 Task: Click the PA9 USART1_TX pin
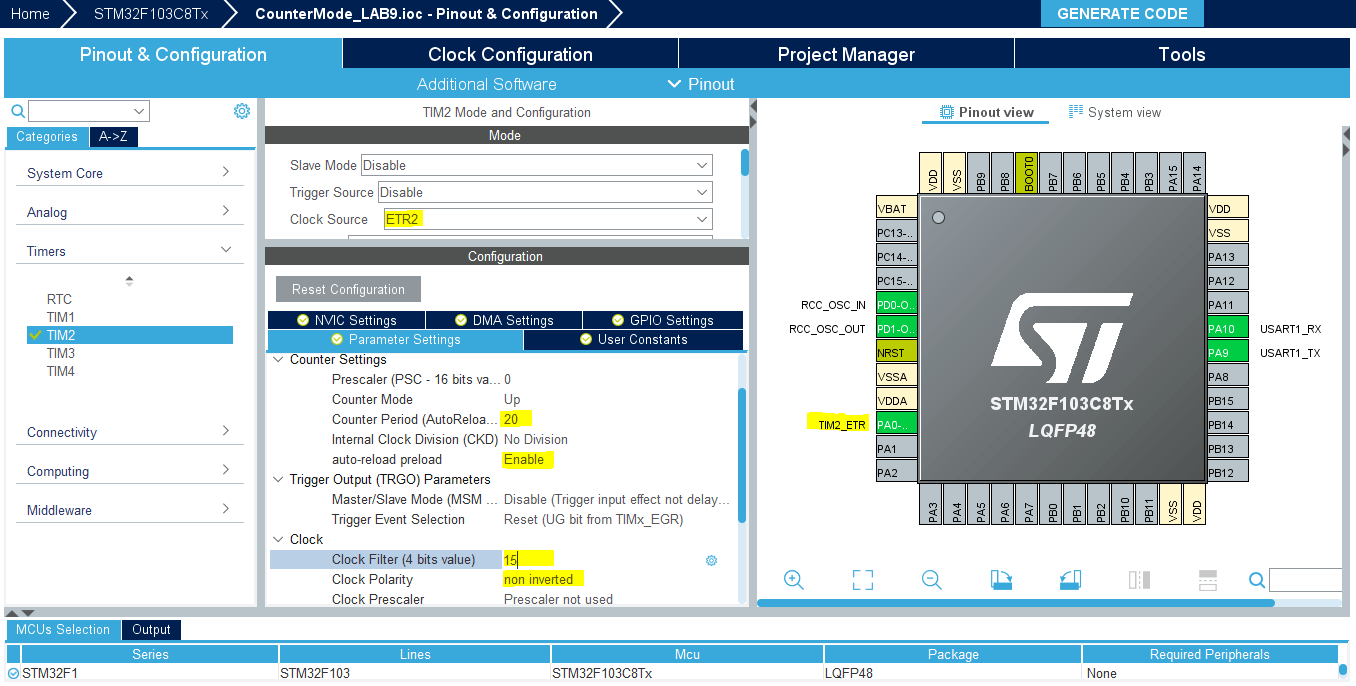coord(1228,352)
